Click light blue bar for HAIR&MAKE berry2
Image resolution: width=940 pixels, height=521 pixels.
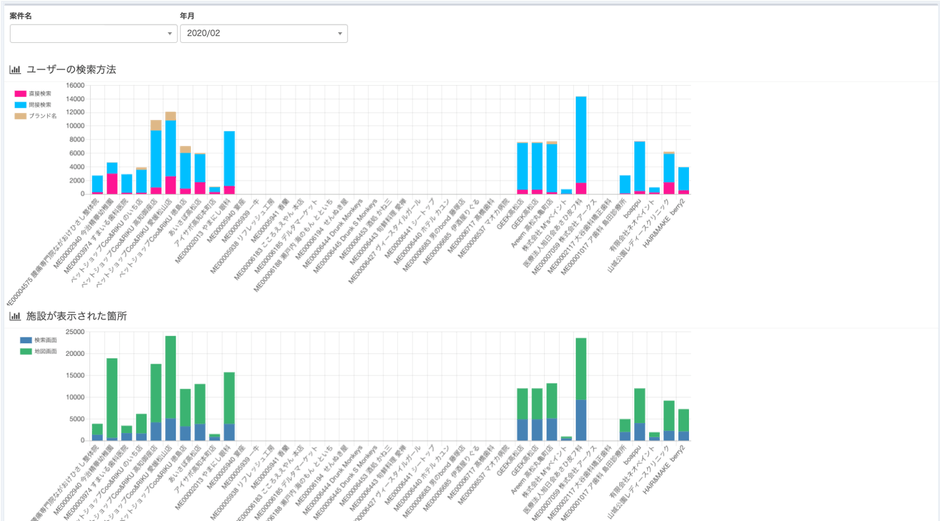[684, 178]
